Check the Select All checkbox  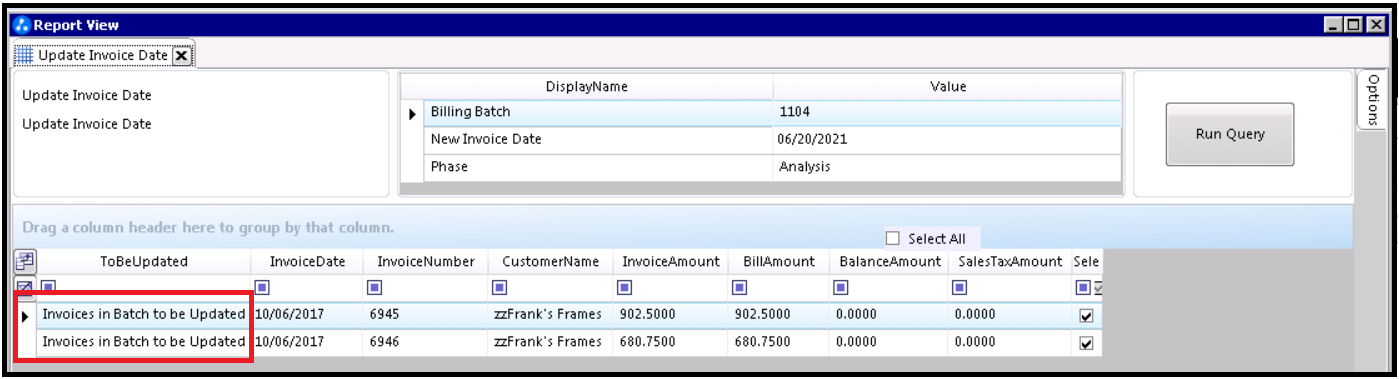(893, 239)
